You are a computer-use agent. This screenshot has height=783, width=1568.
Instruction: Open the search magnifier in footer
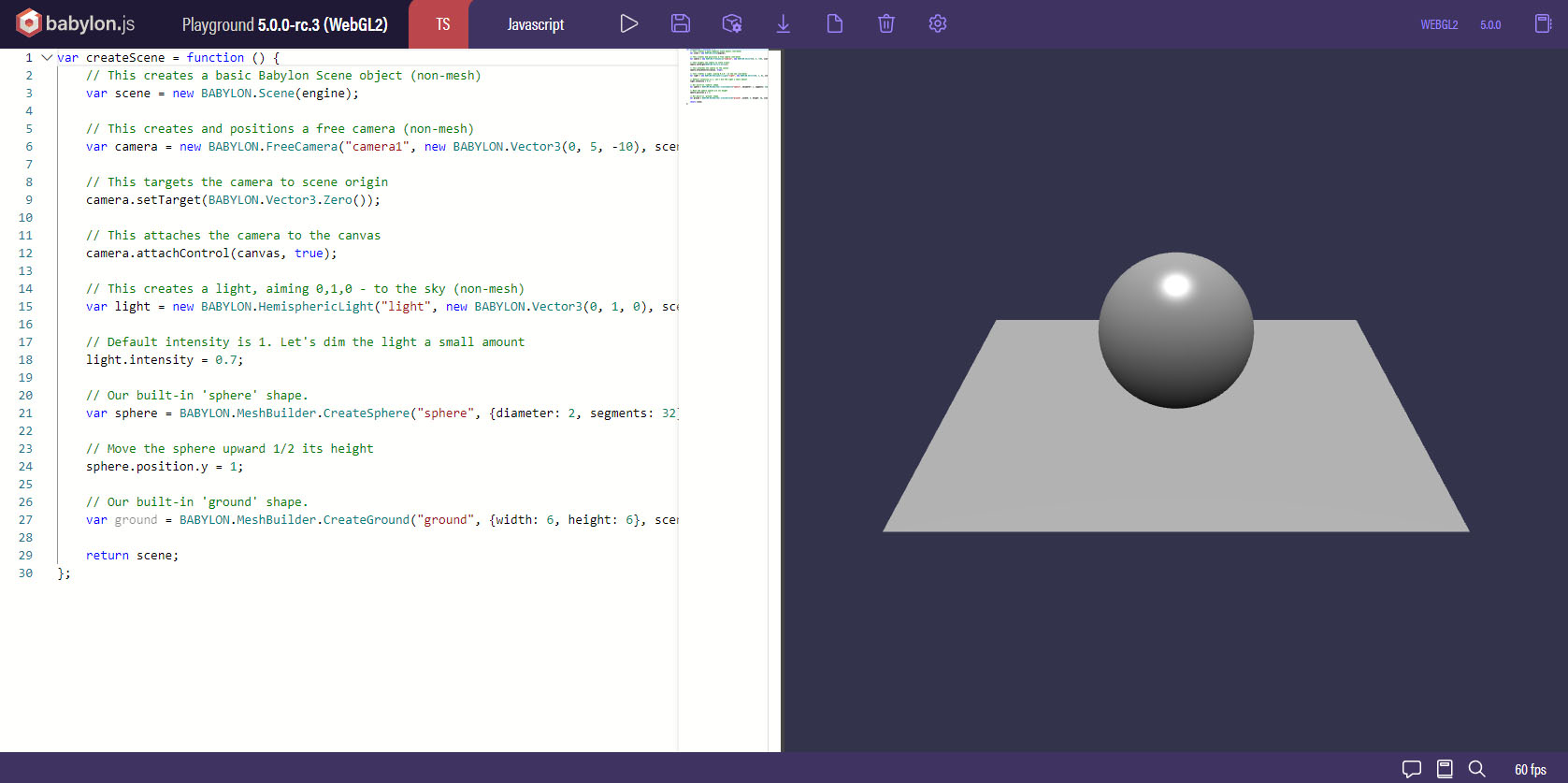tap(1477, 769)
